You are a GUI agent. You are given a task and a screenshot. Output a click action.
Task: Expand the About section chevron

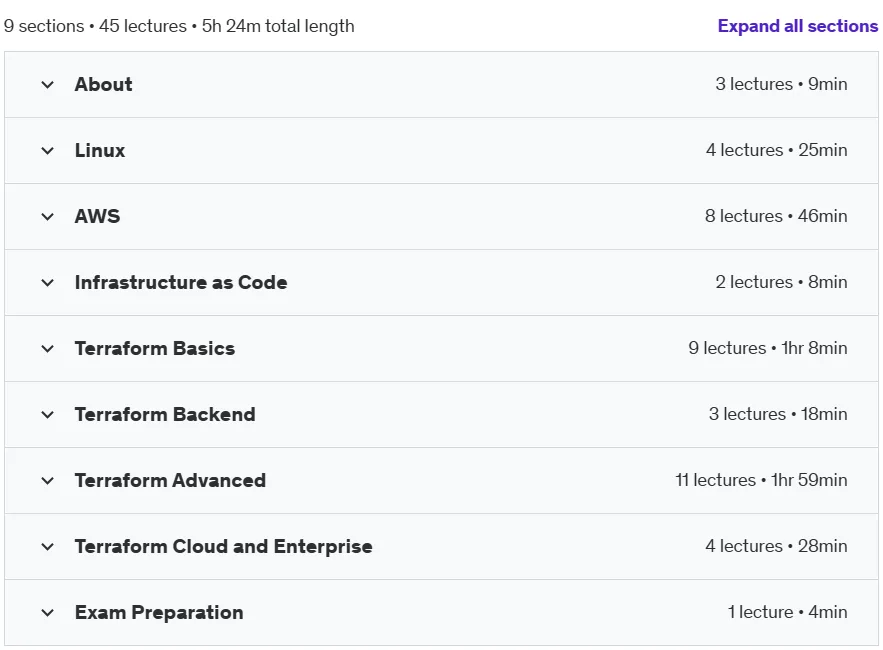tap(48, 85)
